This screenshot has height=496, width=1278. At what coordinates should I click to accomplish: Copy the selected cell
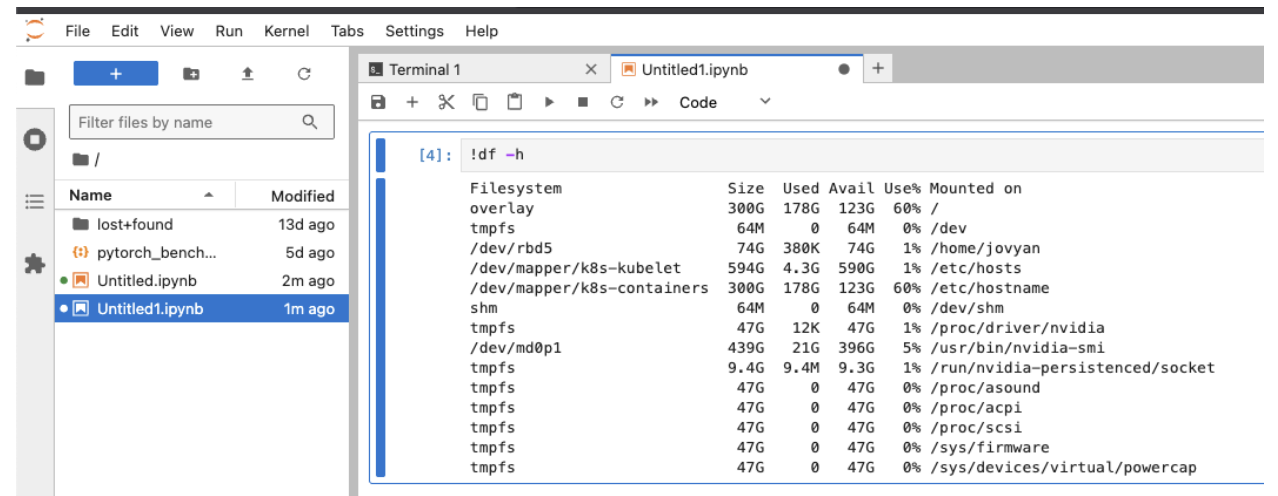pyautogui.click(x=480, y=102)
